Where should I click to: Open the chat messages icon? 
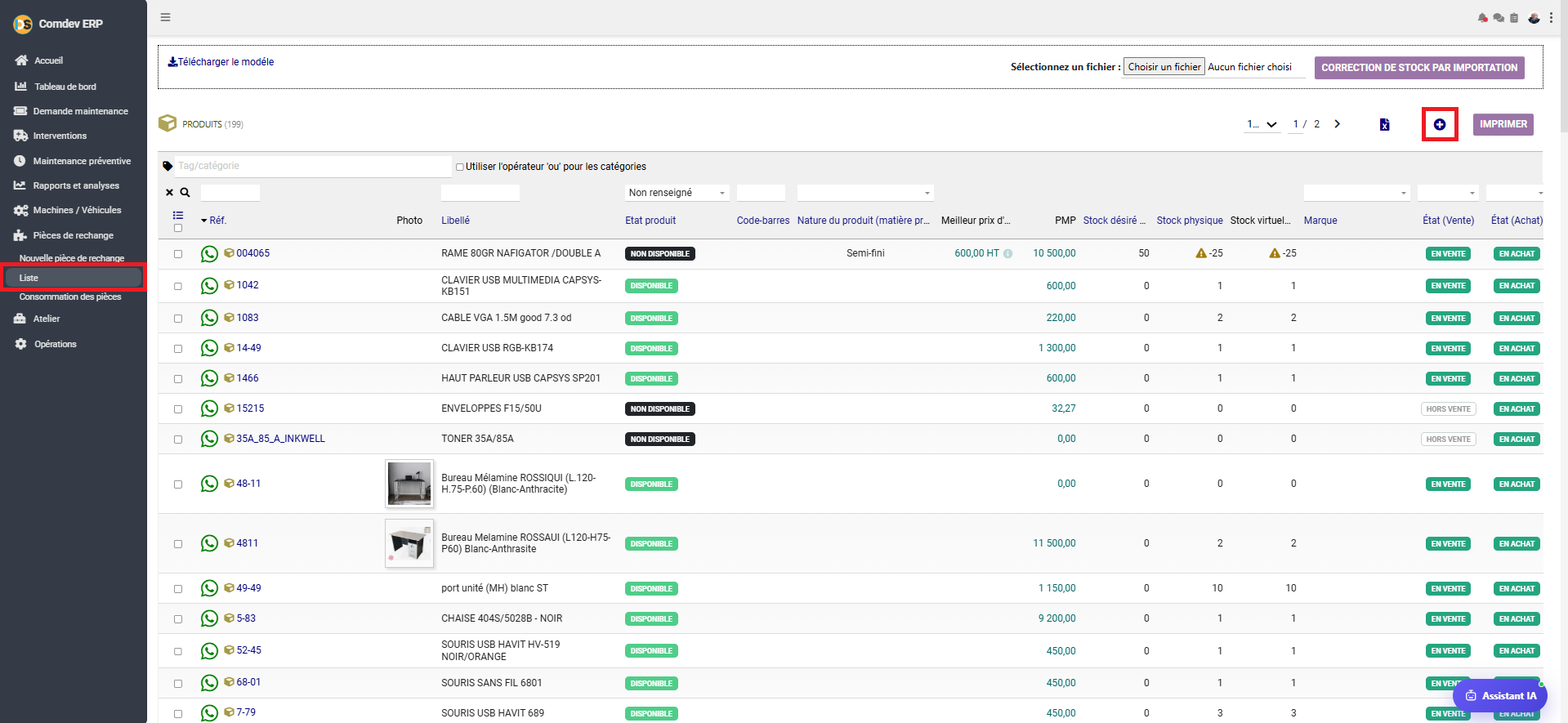coord(1499,18)
